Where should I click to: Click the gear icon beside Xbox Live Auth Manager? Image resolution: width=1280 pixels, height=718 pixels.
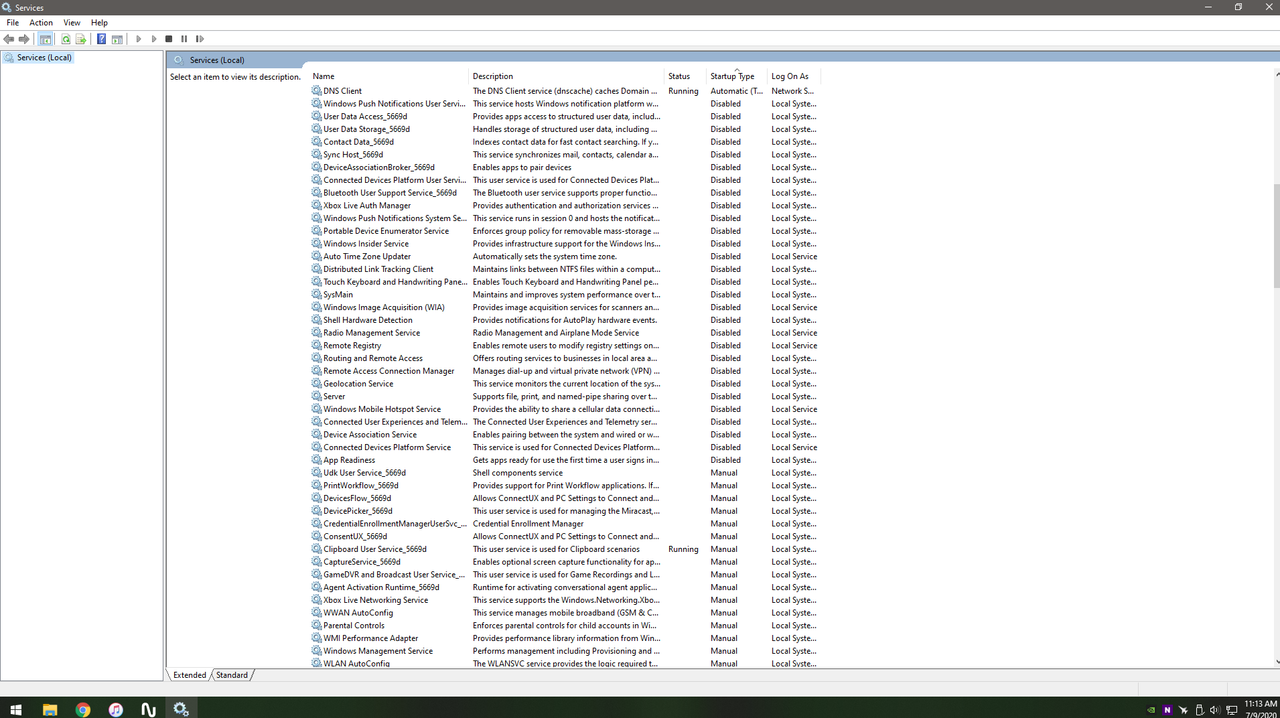pyautogui.click(x=317, y=205)
